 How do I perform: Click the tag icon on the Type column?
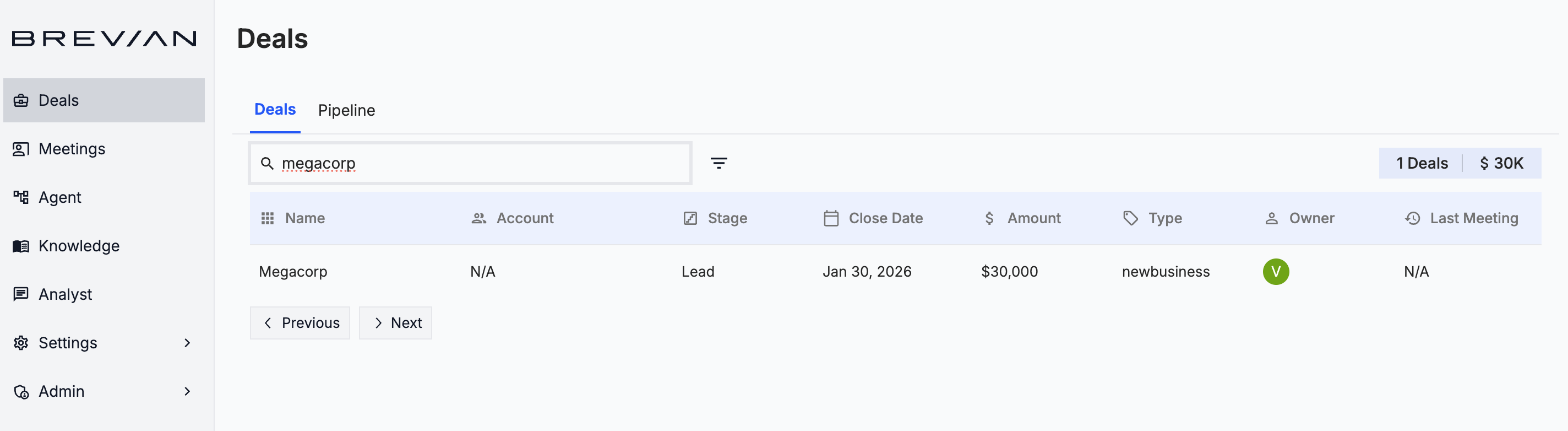click(x=1130, y=218)
